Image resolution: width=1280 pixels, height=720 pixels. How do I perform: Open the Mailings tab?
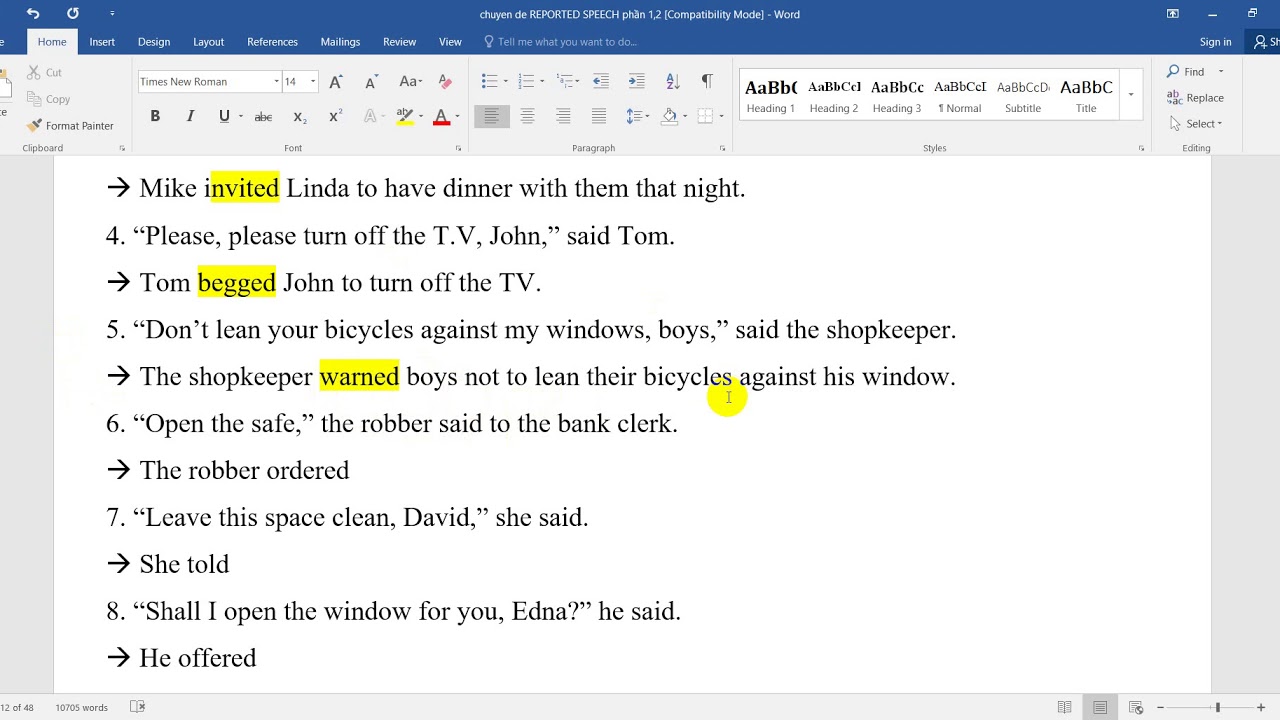pos(340,42)
